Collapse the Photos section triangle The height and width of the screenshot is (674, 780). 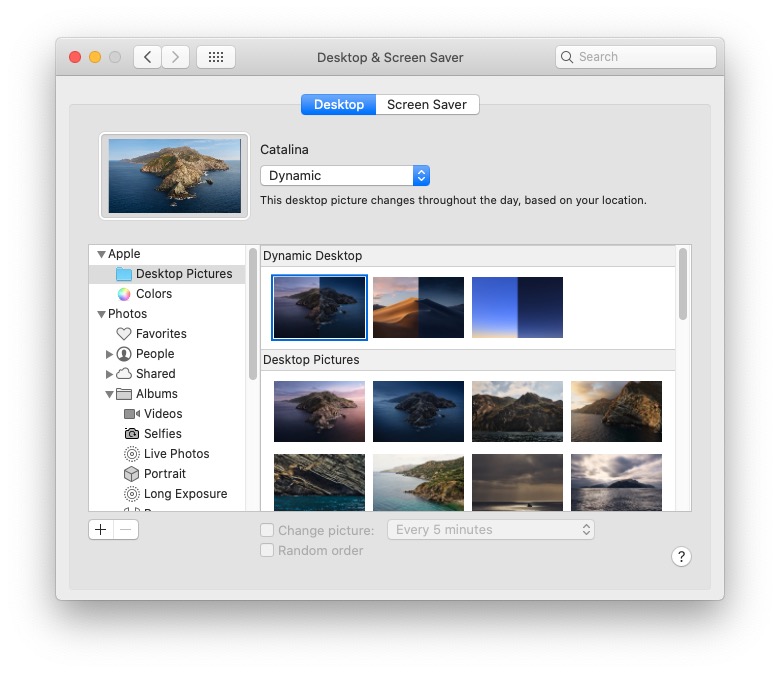coord(101,314)
